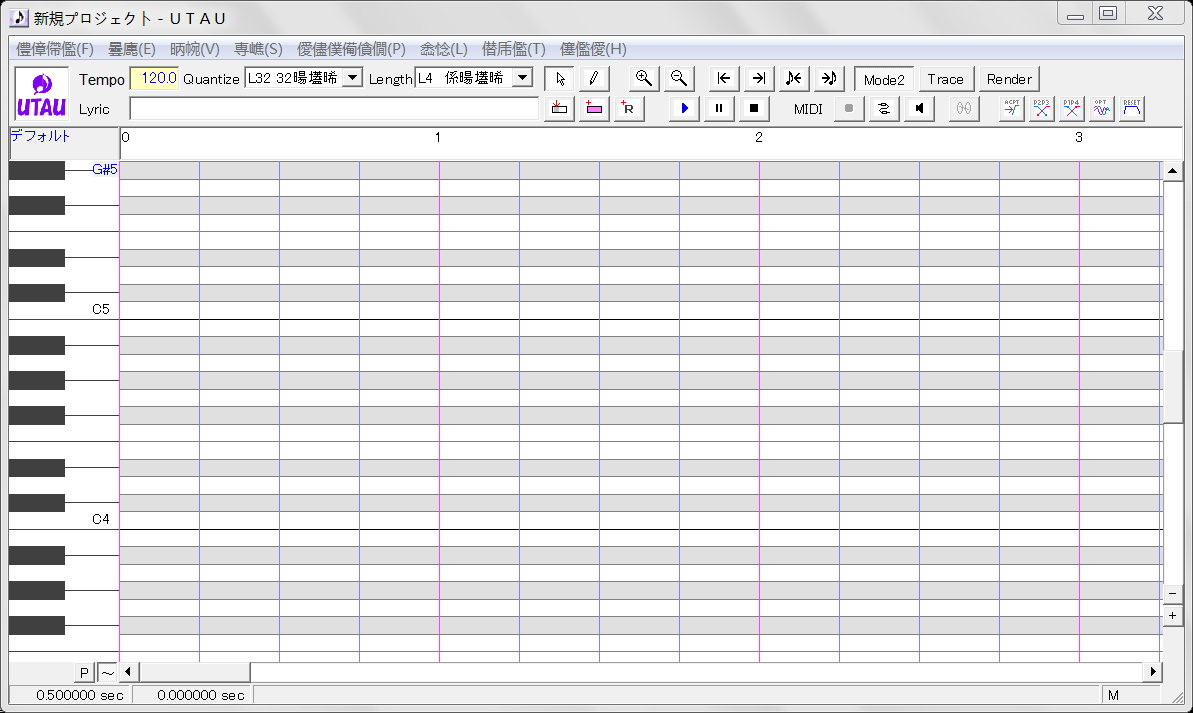The width and height of the screenshot is (1193, 713).
Task: Open the menu ending in (S)
Action: (258, 49)
